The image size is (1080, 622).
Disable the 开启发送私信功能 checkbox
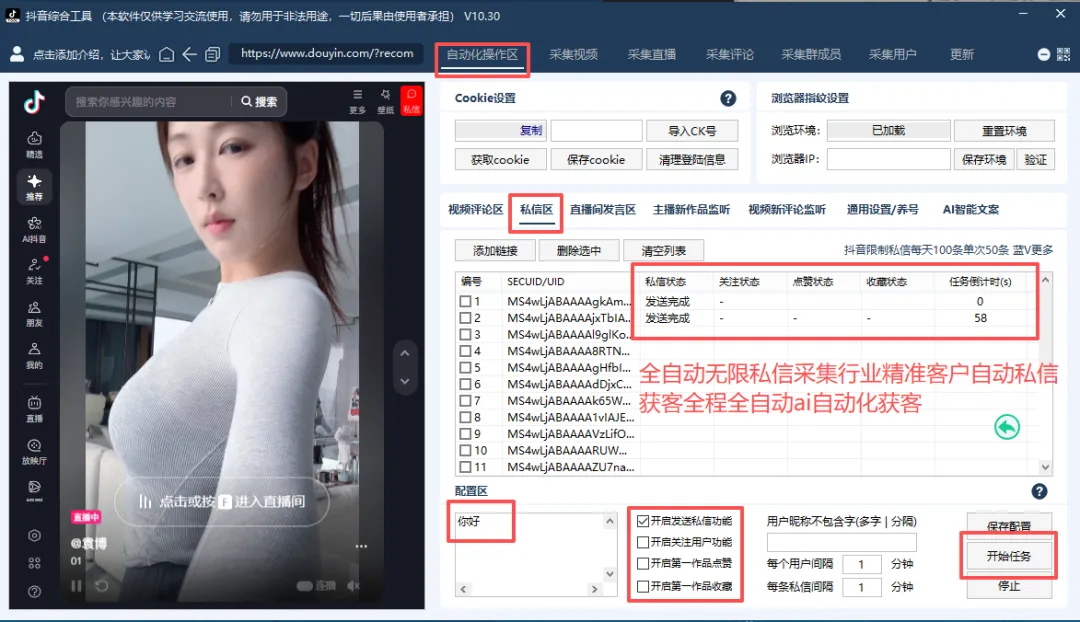click(643, 520)
